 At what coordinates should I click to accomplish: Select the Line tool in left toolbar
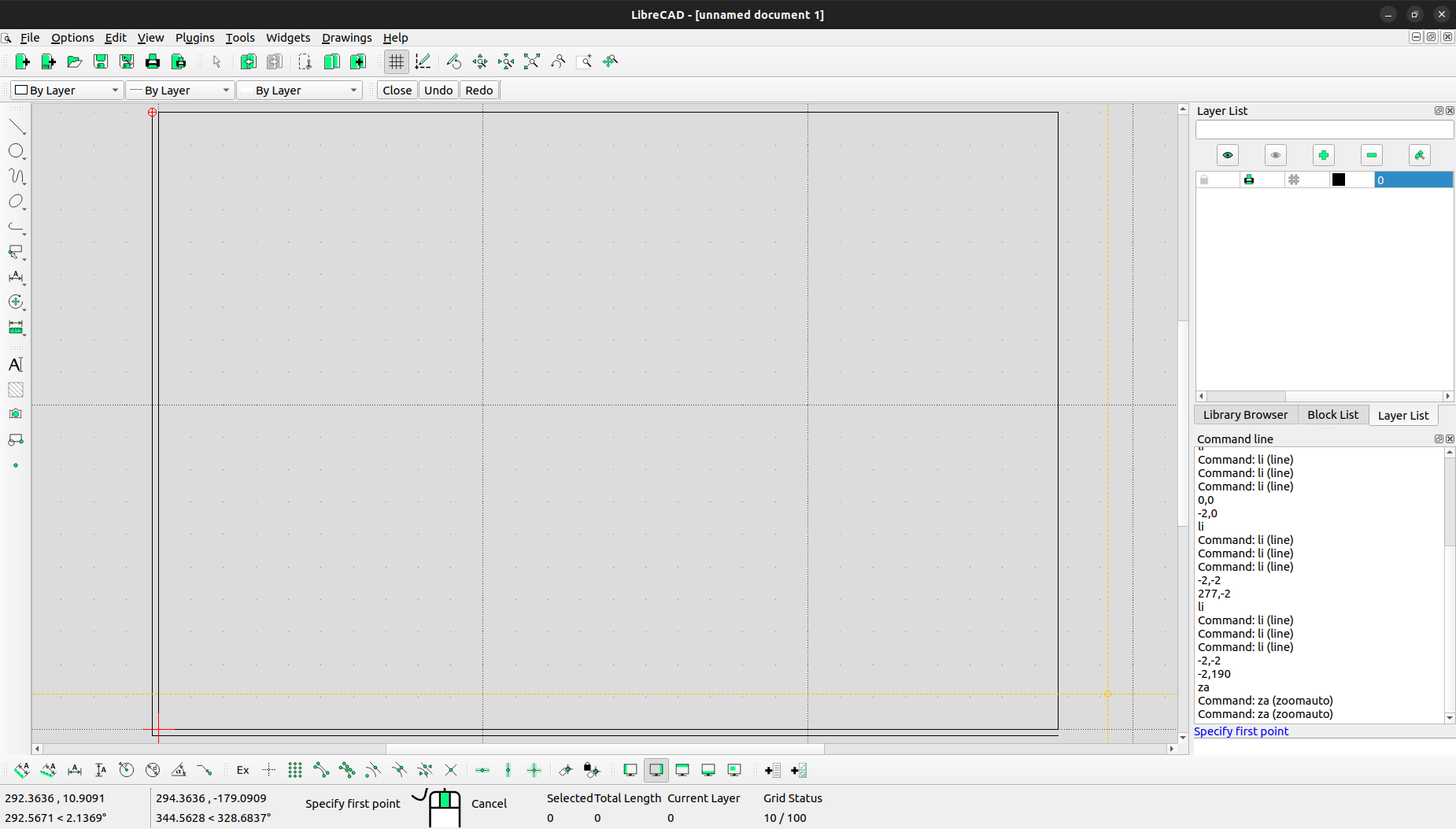[x=17, y=126]
